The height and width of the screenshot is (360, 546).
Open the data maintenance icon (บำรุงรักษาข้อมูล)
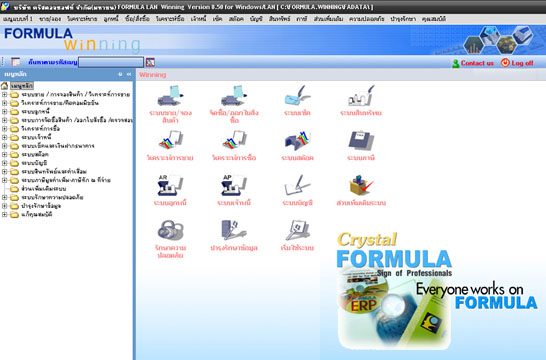pyautogui.click(x=234, y=230)
